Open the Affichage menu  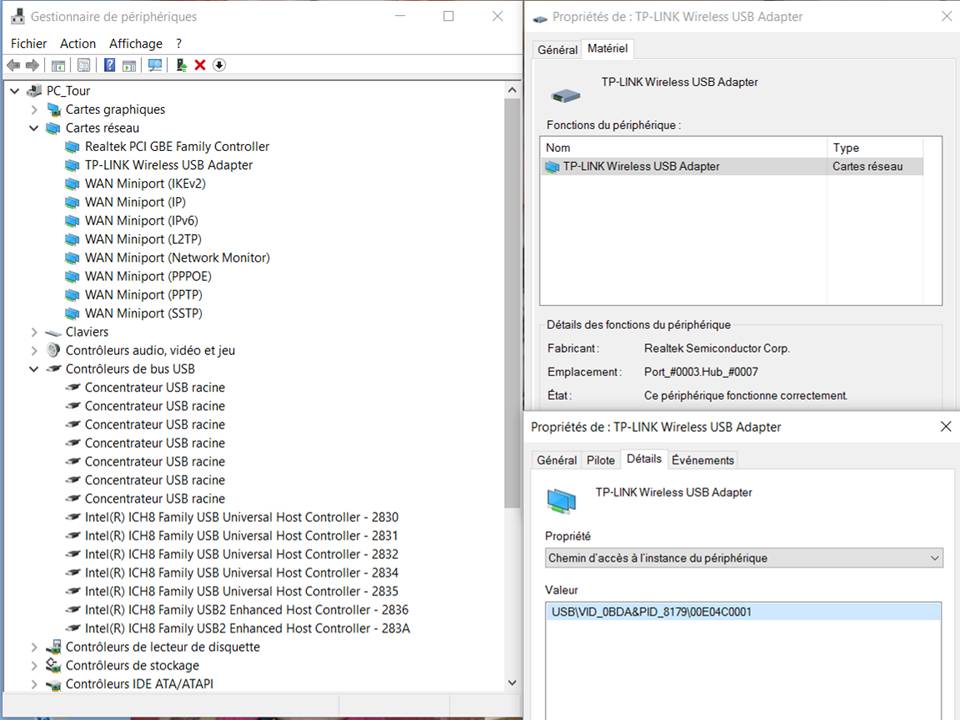click(x=135, y=43)
